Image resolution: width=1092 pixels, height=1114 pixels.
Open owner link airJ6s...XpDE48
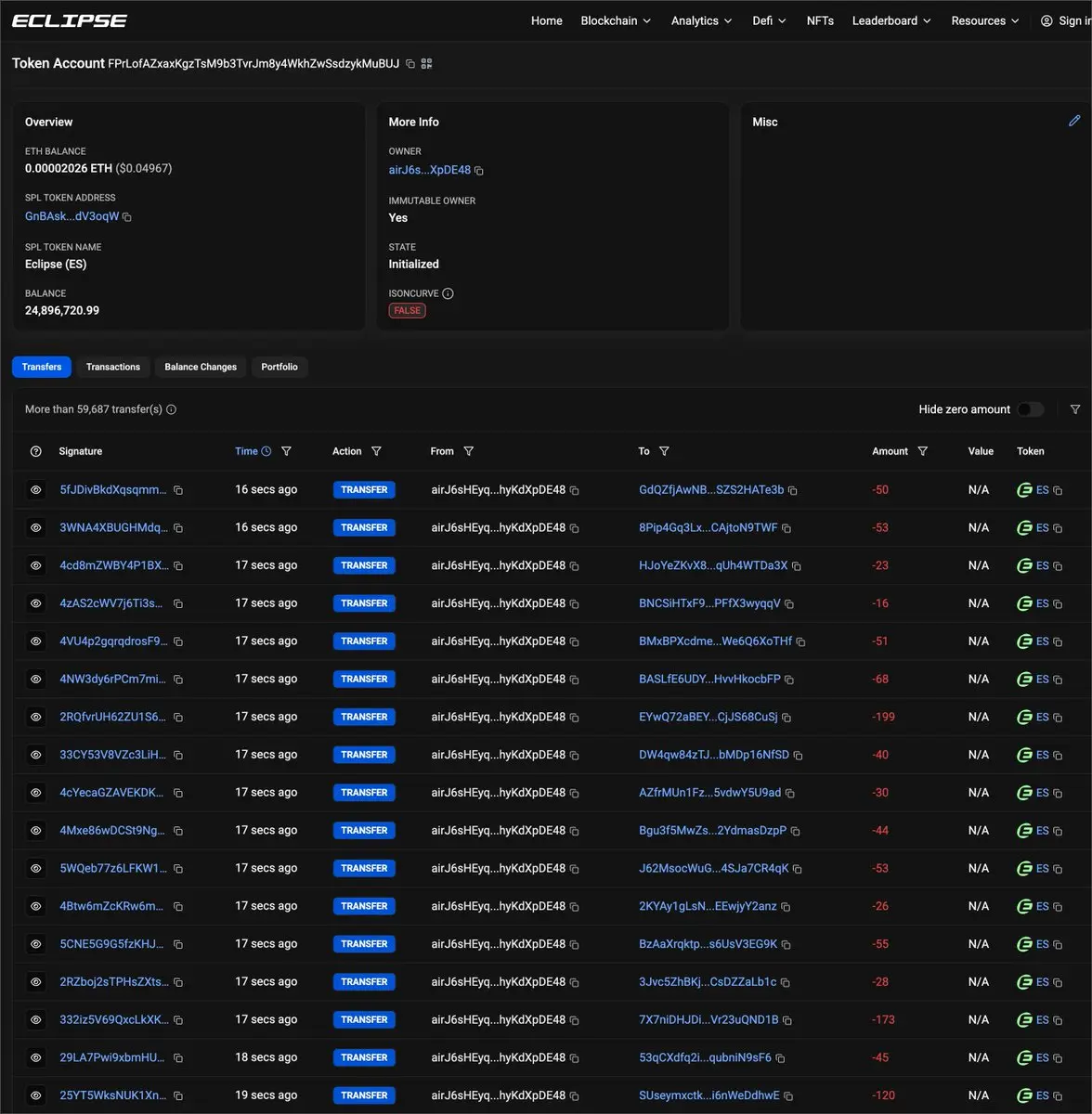coord(429,170)
